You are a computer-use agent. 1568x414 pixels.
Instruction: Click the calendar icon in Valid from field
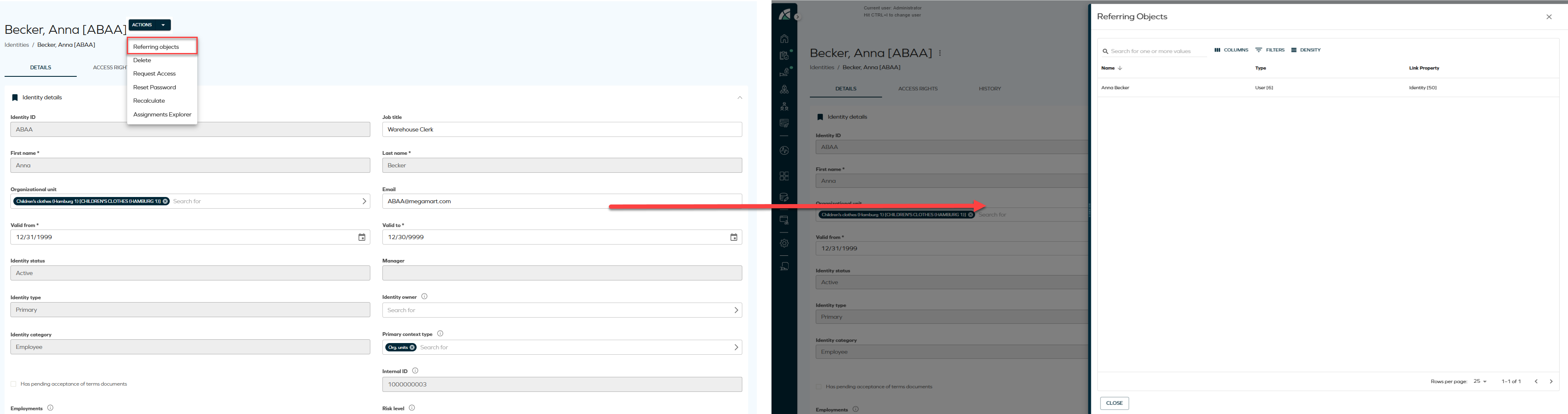coord(362,237)
